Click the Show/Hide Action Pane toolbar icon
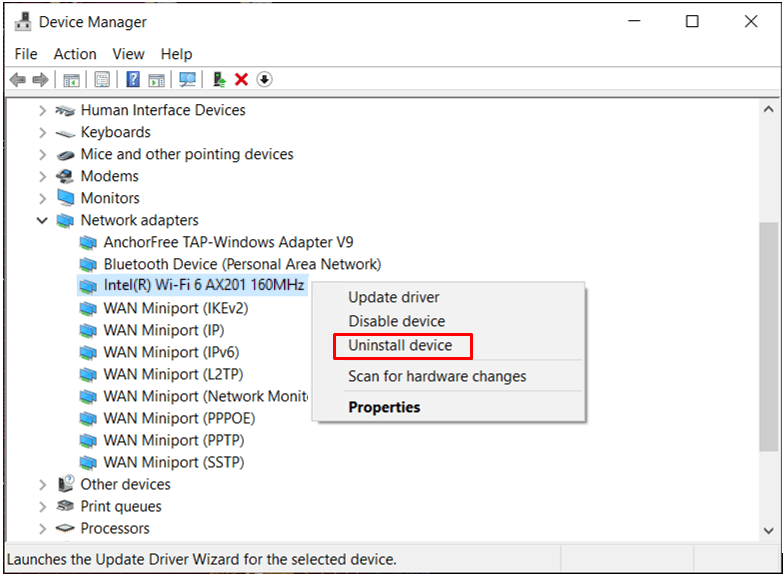Viewport: 783px width, 576px height. point(157,80)
